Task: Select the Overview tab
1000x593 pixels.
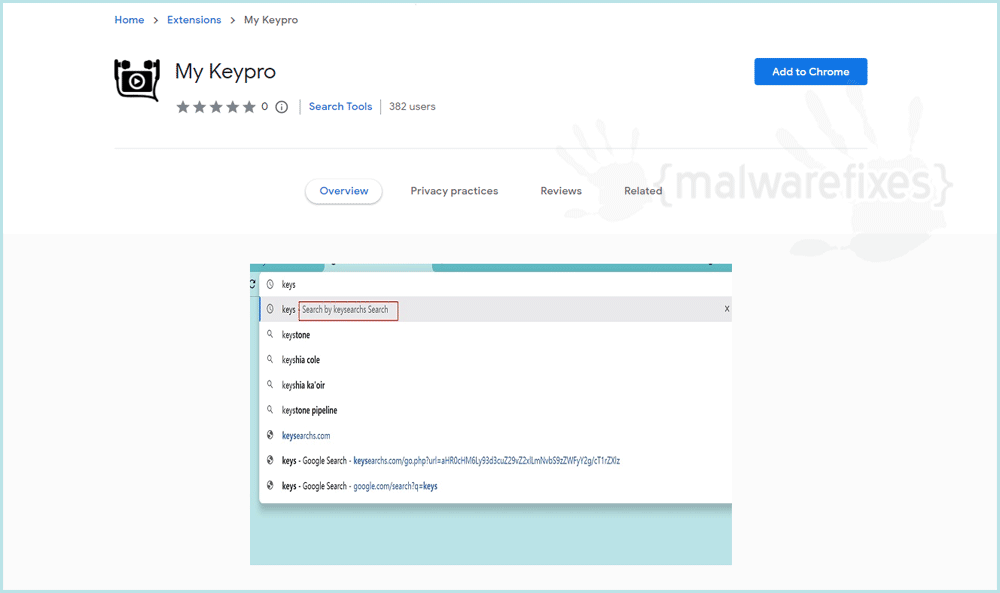Action: [344, 191]
